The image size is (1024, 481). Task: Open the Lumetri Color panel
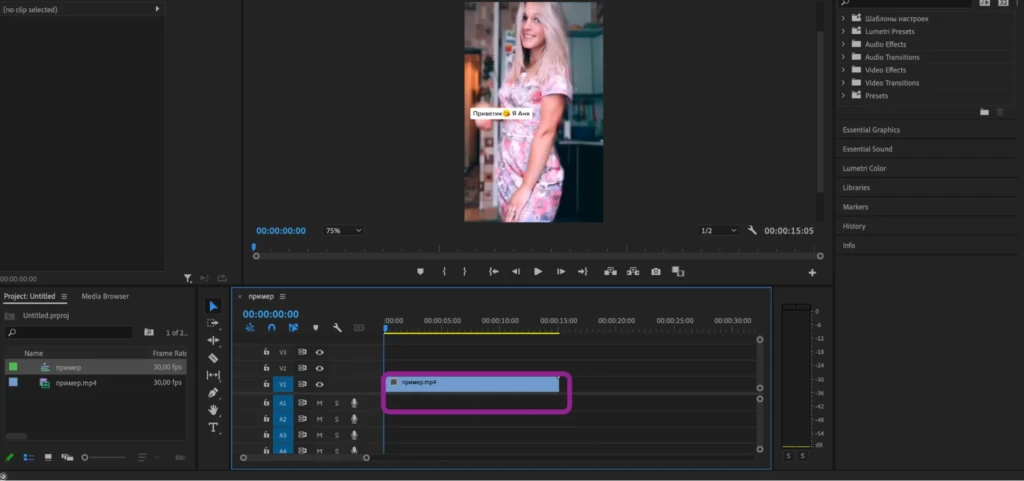coord(864,168)
